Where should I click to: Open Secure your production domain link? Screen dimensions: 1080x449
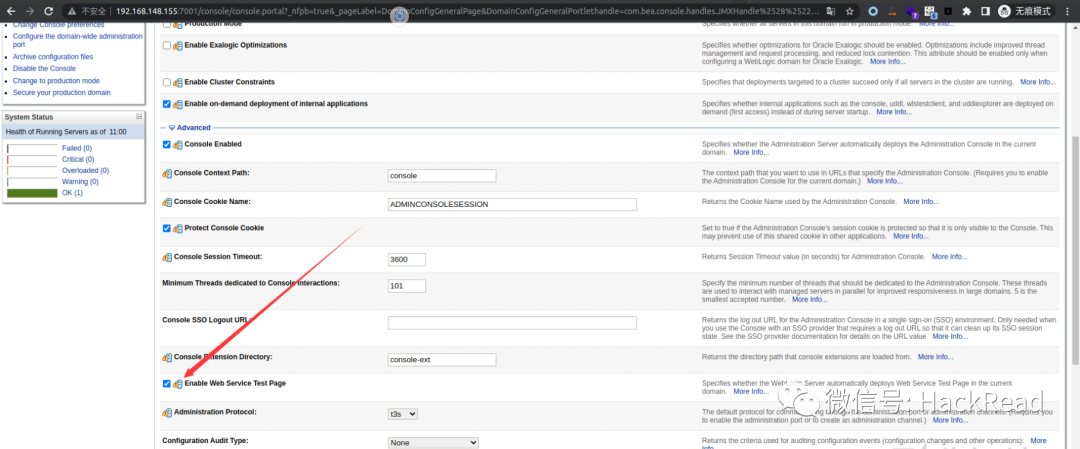61,92
